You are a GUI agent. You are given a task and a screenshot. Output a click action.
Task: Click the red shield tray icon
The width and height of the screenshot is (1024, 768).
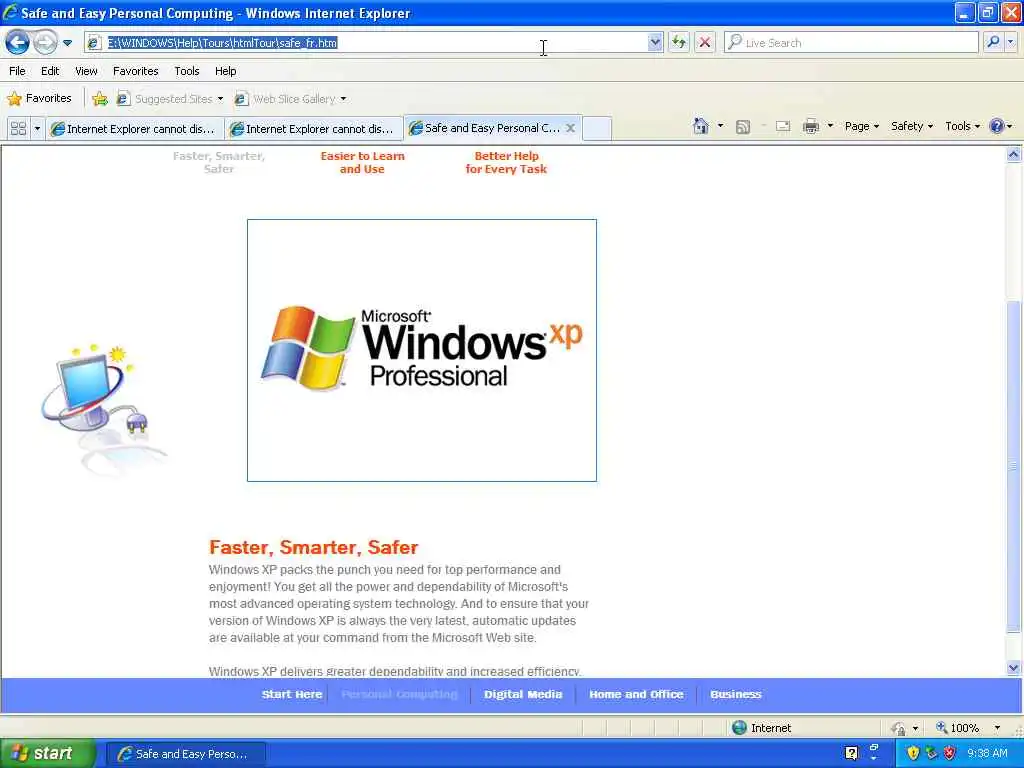950,754
